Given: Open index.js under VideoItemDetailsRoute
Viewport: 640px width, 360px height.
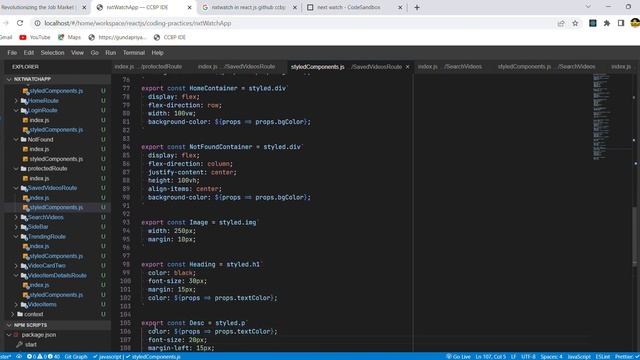Looking at the screenshot, I should pos(39,285).
